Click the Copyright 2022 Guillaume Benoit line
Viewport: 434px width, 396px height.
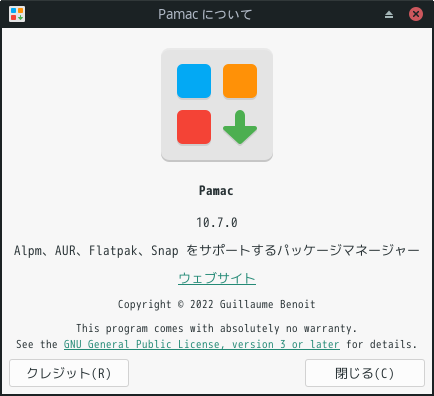(x=217, y=304)
